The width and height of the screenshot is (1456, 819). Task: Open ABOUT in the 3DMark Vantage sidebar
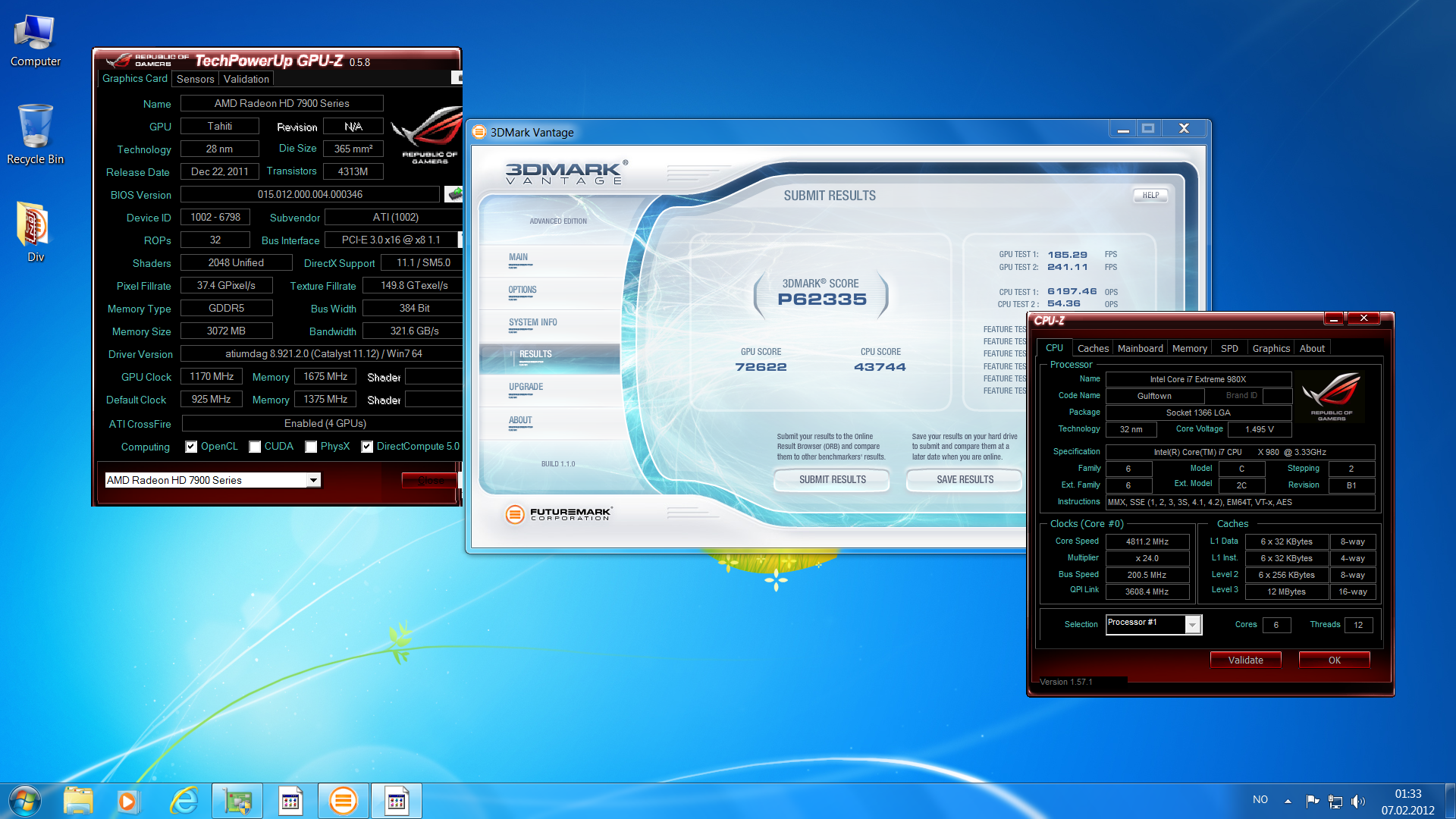(x=520, y=420)
